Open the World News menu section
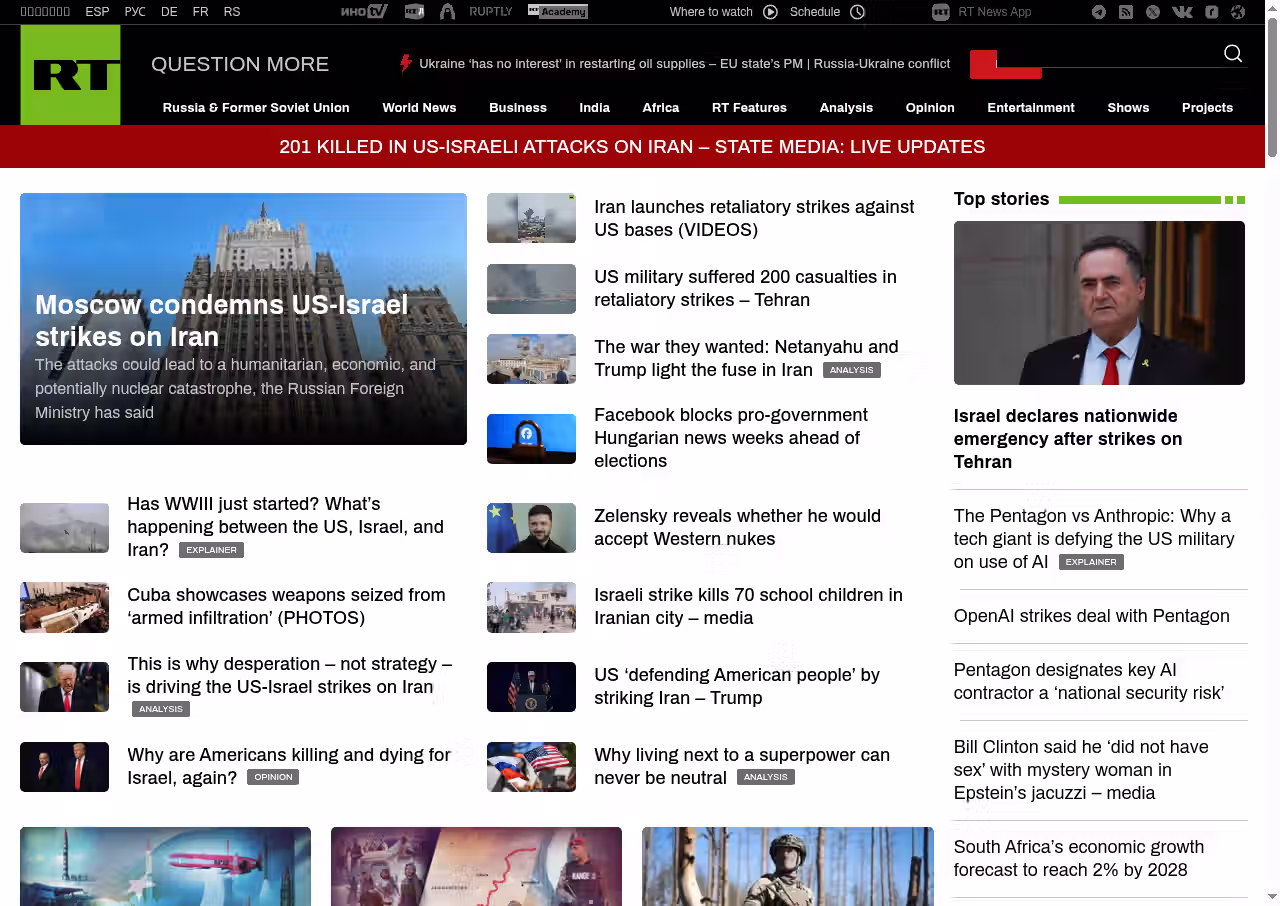 419,108
